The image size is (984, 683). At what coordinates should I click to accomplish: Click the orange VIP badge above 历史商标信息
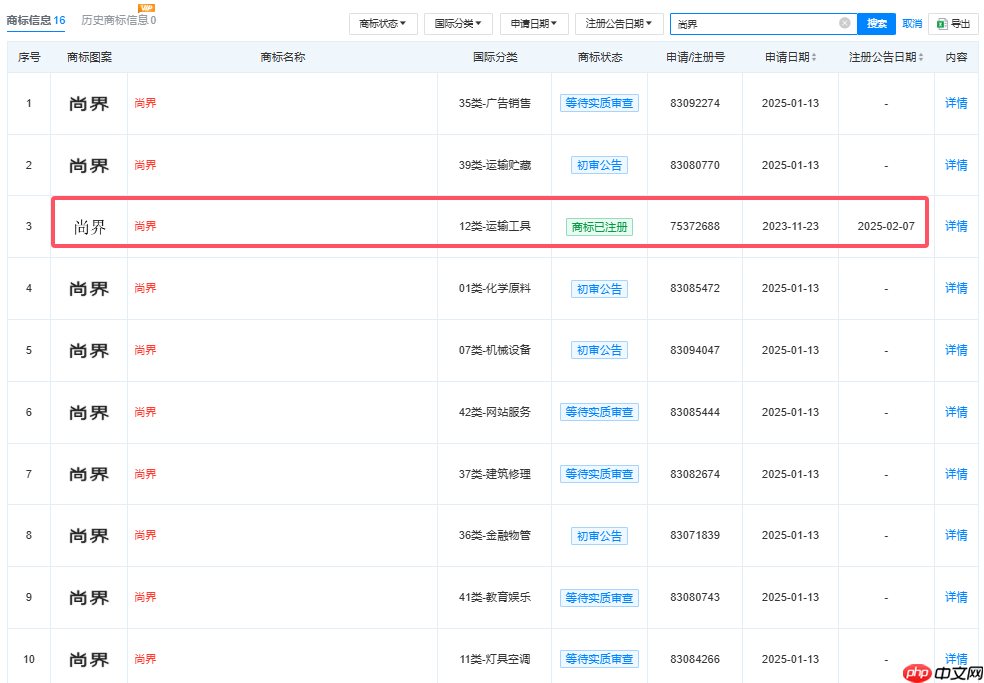145,9
